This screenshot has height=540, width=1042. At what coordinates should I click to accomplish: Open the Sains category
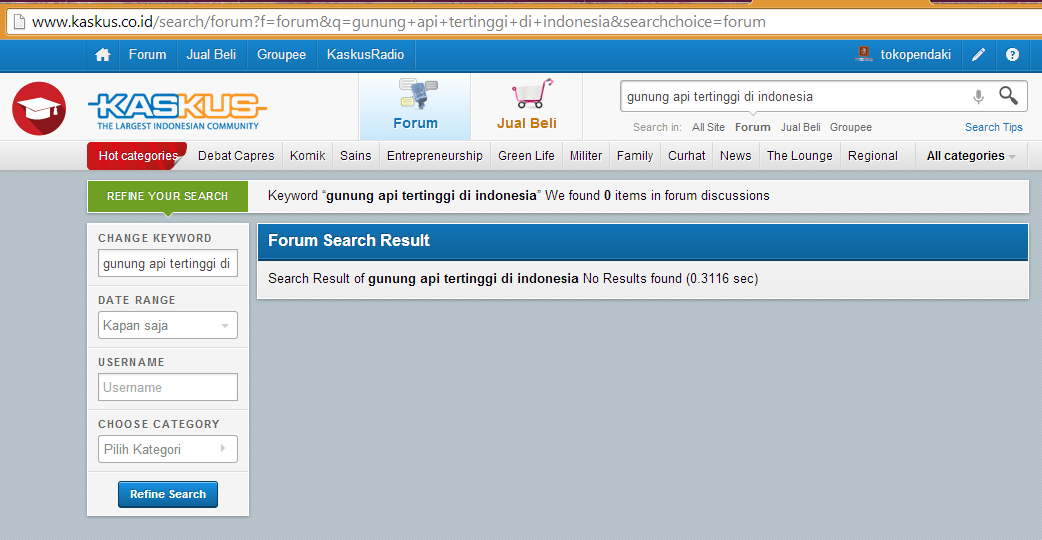click(356, 155)
